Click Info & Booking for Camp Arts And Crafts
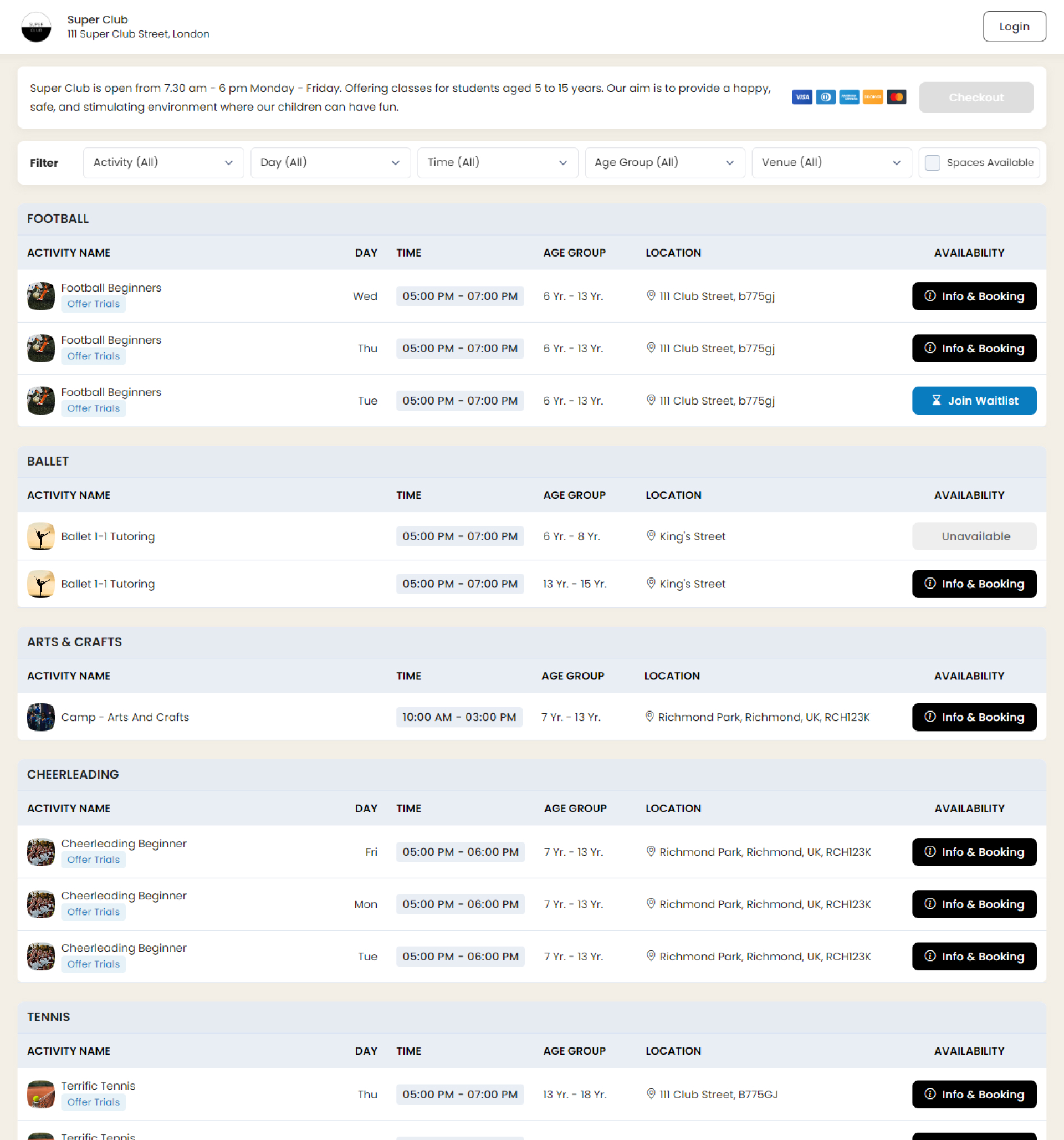Viewport: 1064px width, 1140px height. (x=974, y=717)
